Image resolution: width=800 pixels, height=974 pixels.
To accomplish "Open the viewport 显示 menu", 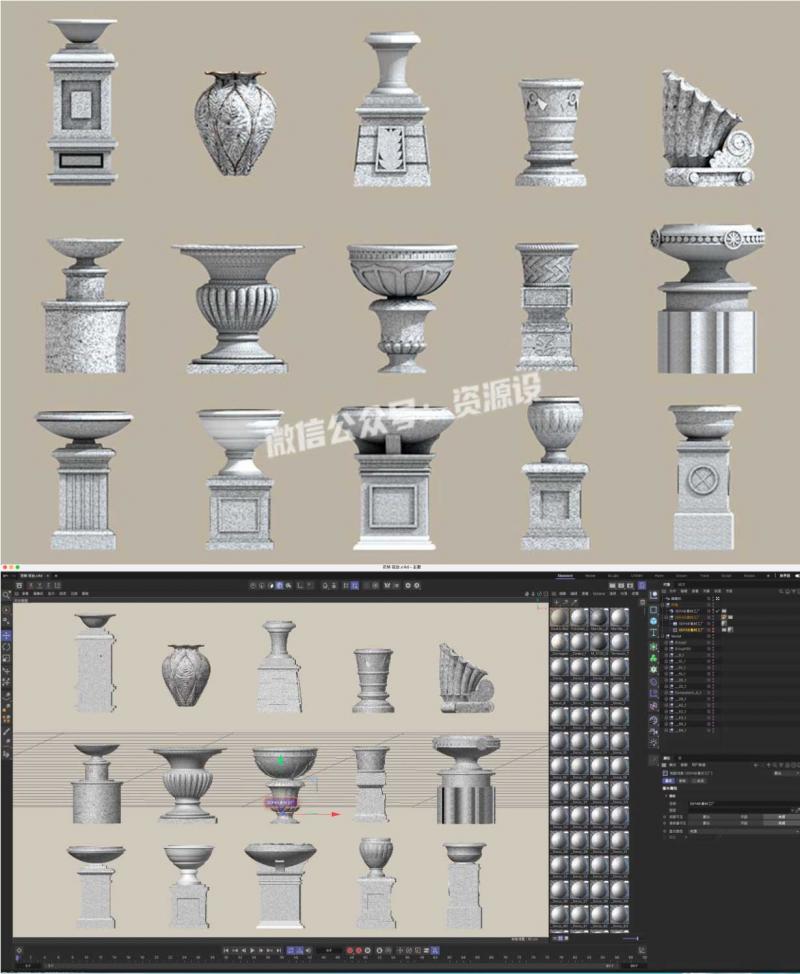I will [x=51, y=593].
